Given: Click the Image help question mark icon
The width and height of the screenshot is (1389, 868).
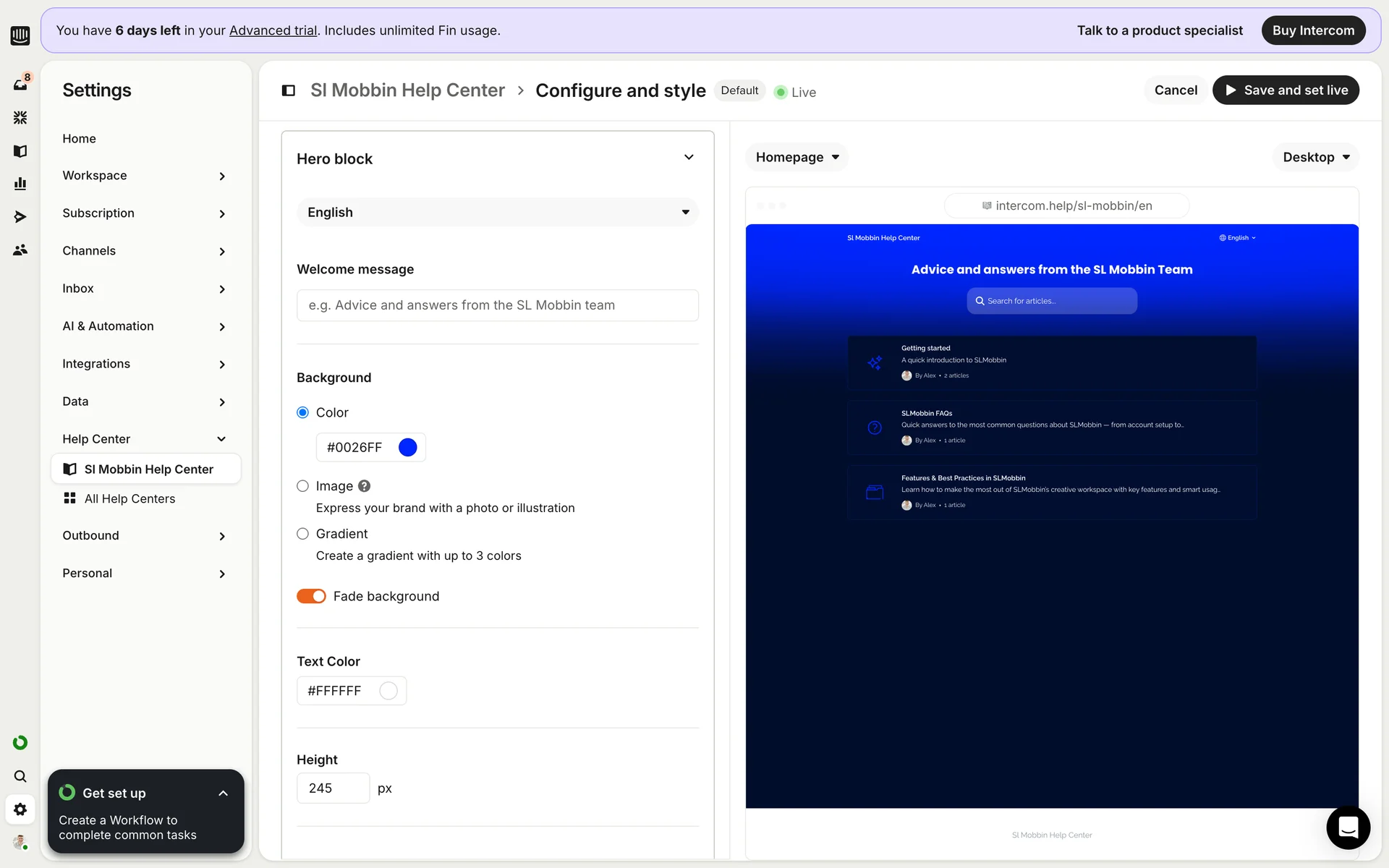Looking at the screenshot, I should (x=365, y=486).
